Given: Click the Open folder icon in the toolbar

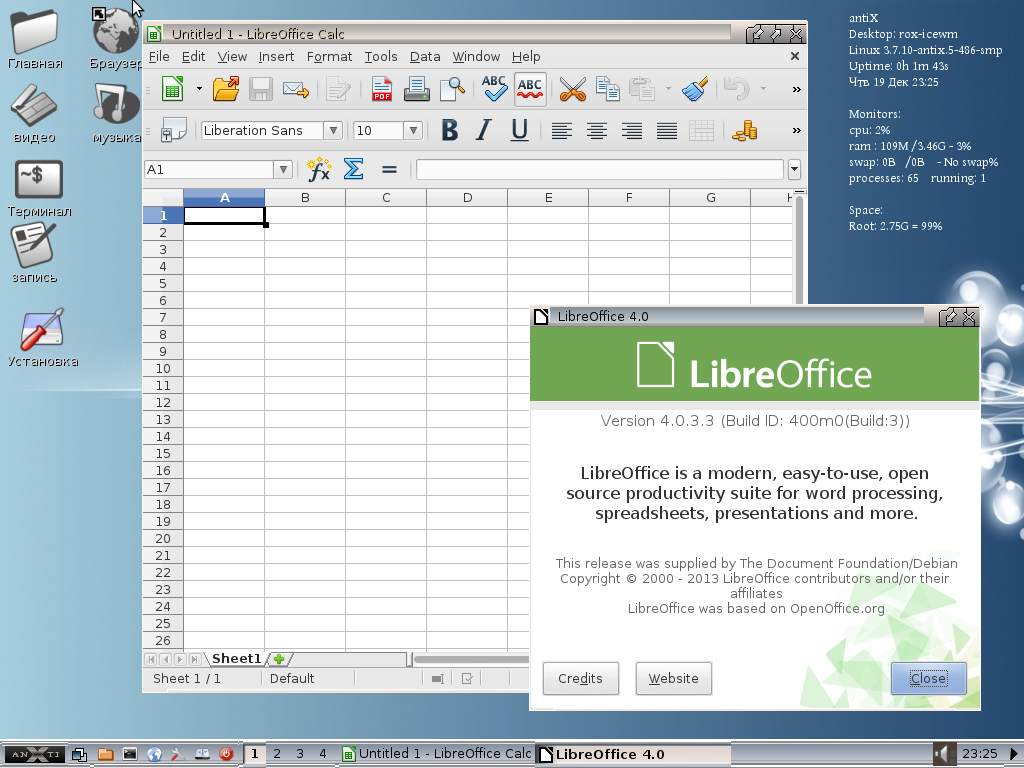Looking at the screenshot, I should (226, 89).
